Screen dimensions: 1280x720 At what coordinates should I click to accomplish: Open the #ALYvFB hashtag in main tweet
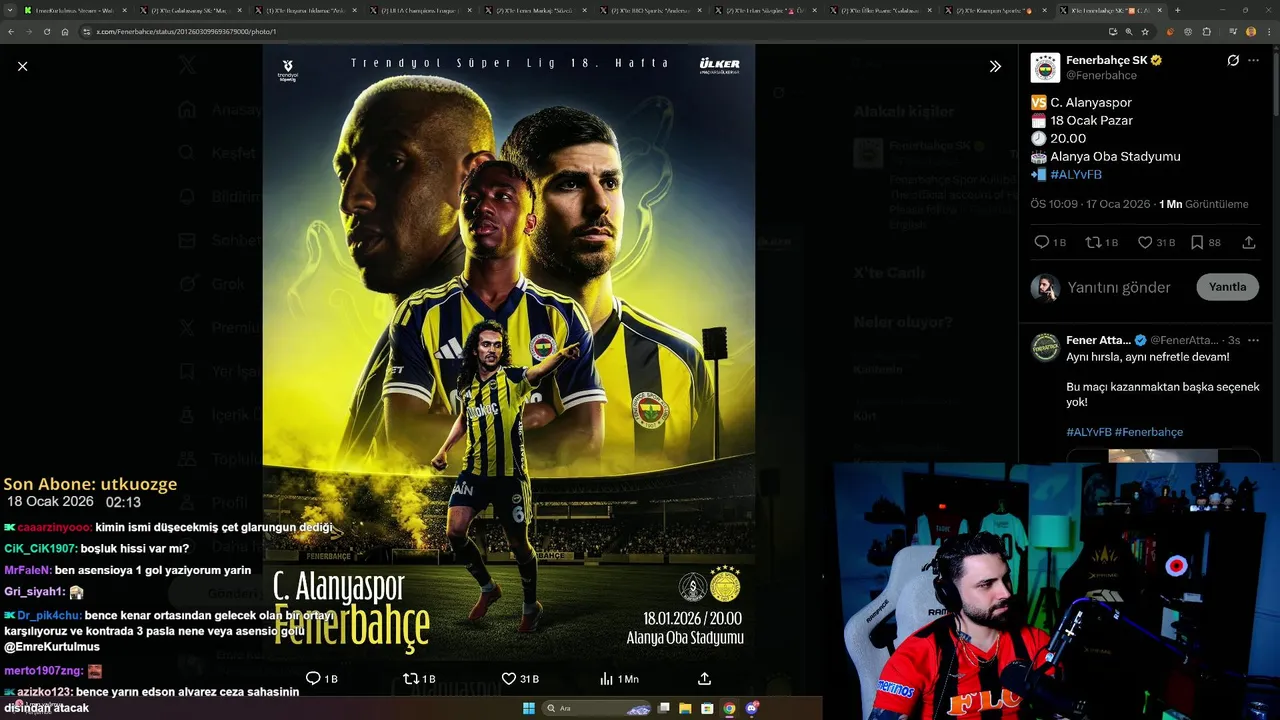pyautogui.click(x=1076, y=174)
